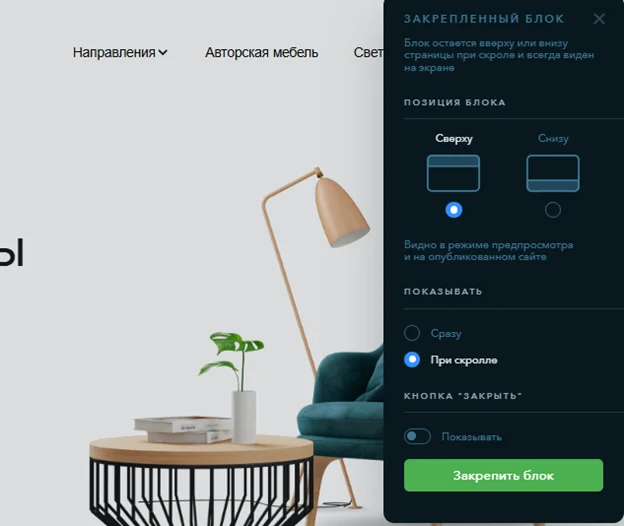Close the Закрепленный блок panel
The width and height of the screenshot is (624, 526).
click(599, 19)
